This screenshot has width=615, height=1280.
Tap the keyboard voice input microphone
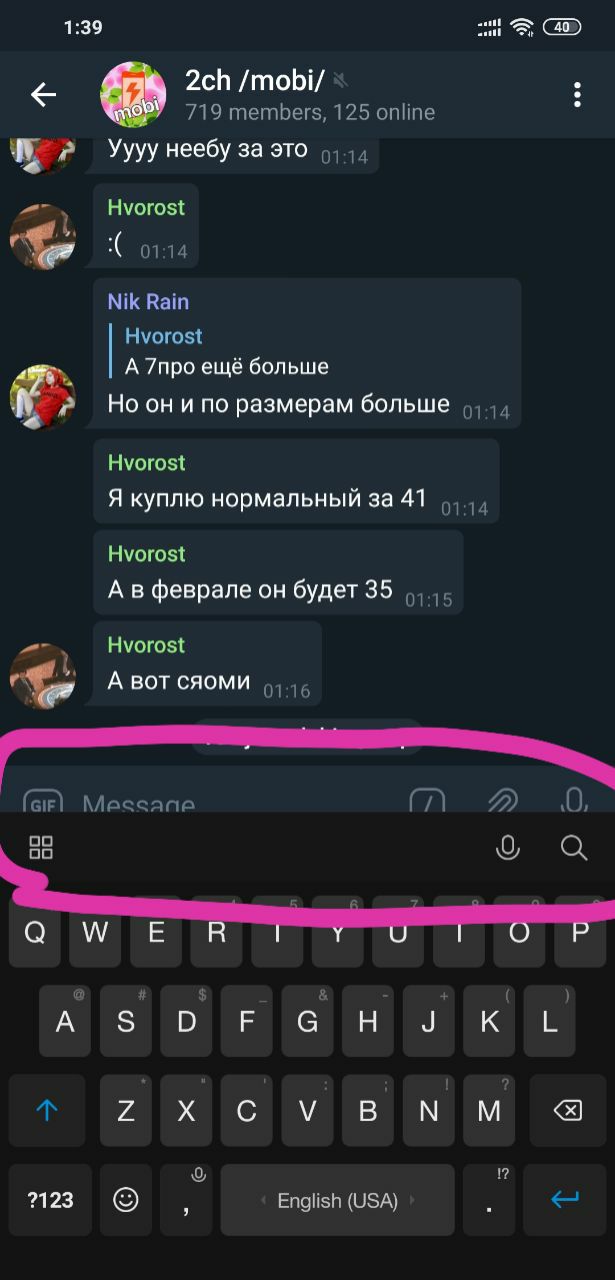(x=508, y=848)
